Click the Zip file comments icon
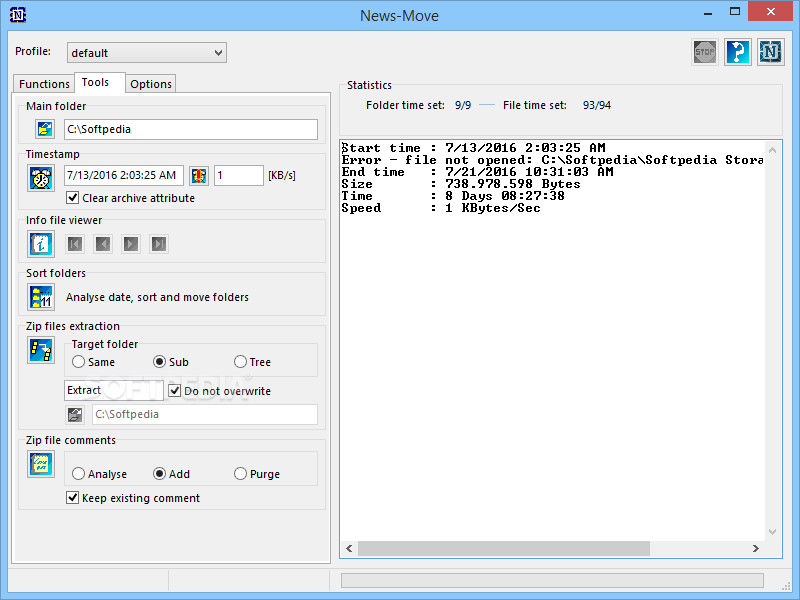The width and height of the screenshot is (800, 600). pyautogui.click(x=41, y=464)
